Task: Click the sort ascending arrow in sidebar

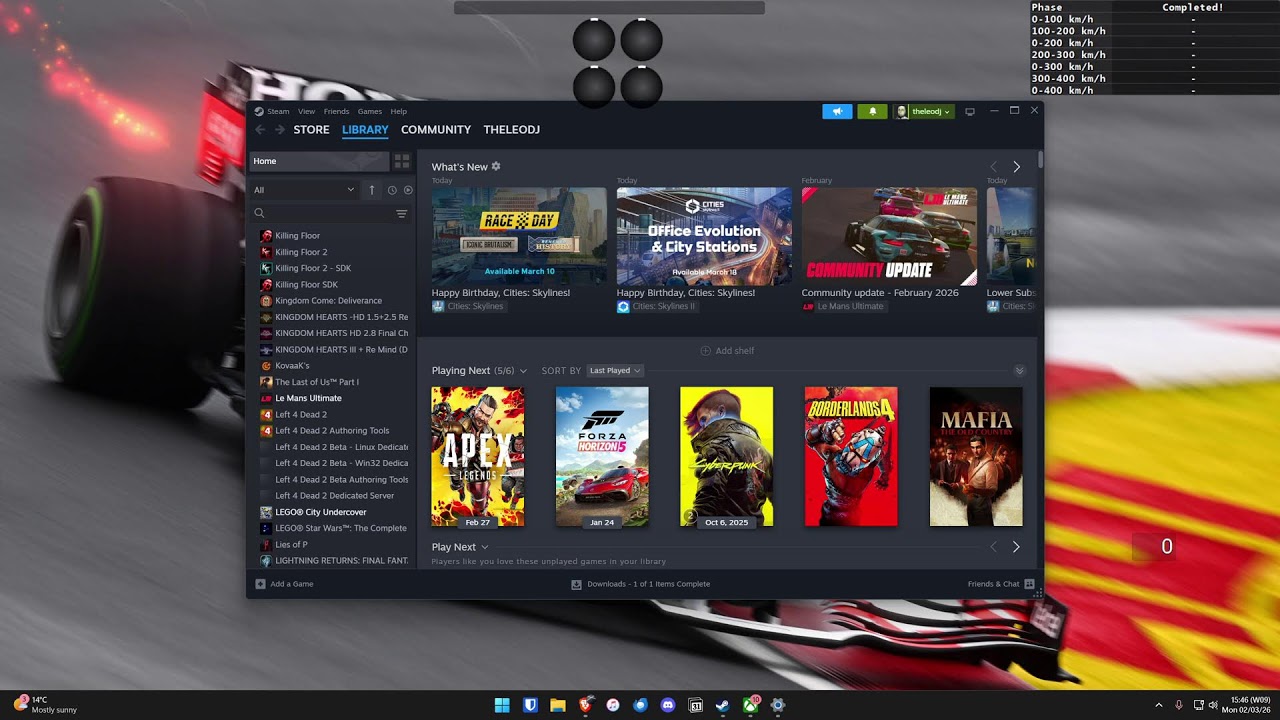Action: click(x=372, y=190)
